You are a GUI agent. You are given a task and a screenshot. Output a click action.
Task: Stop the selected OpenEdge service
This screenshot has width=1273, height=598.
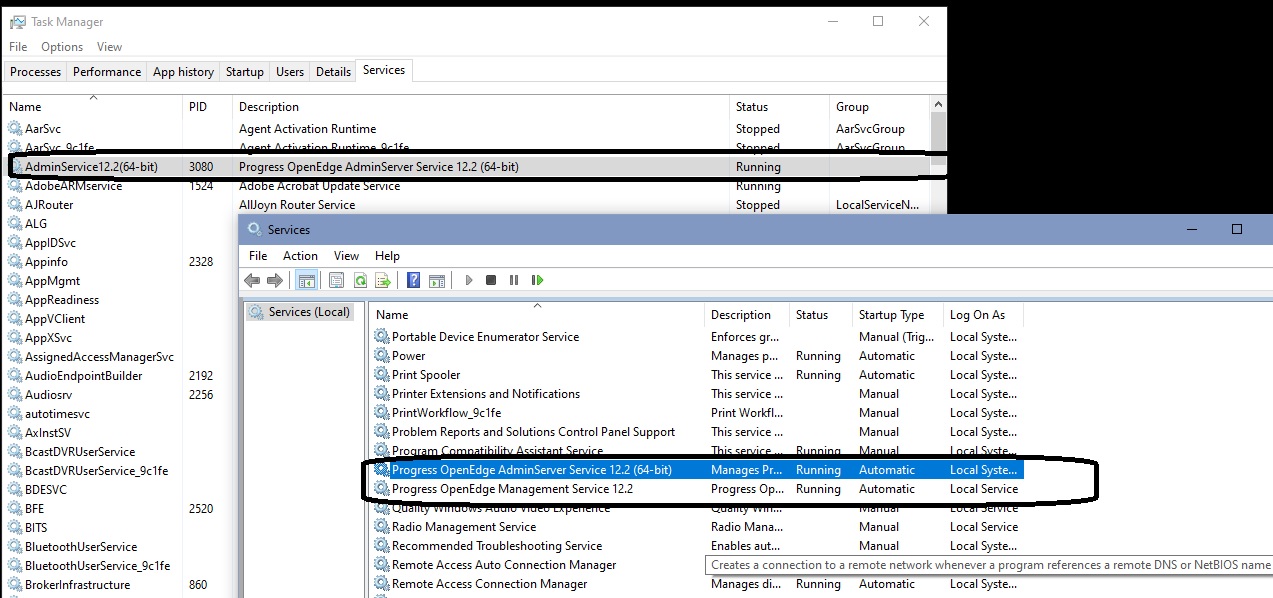[492, 280]
